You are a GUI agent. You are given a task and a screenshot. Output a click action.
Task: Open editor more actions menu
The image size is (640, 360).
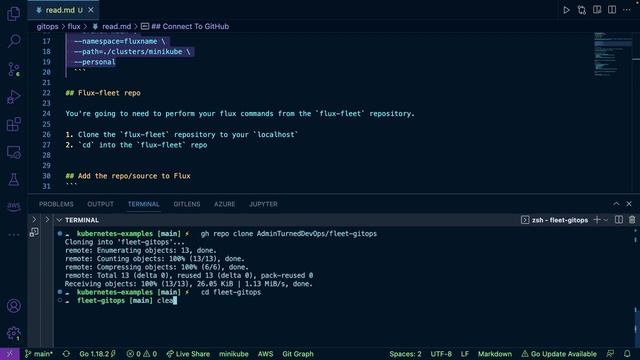627,10
